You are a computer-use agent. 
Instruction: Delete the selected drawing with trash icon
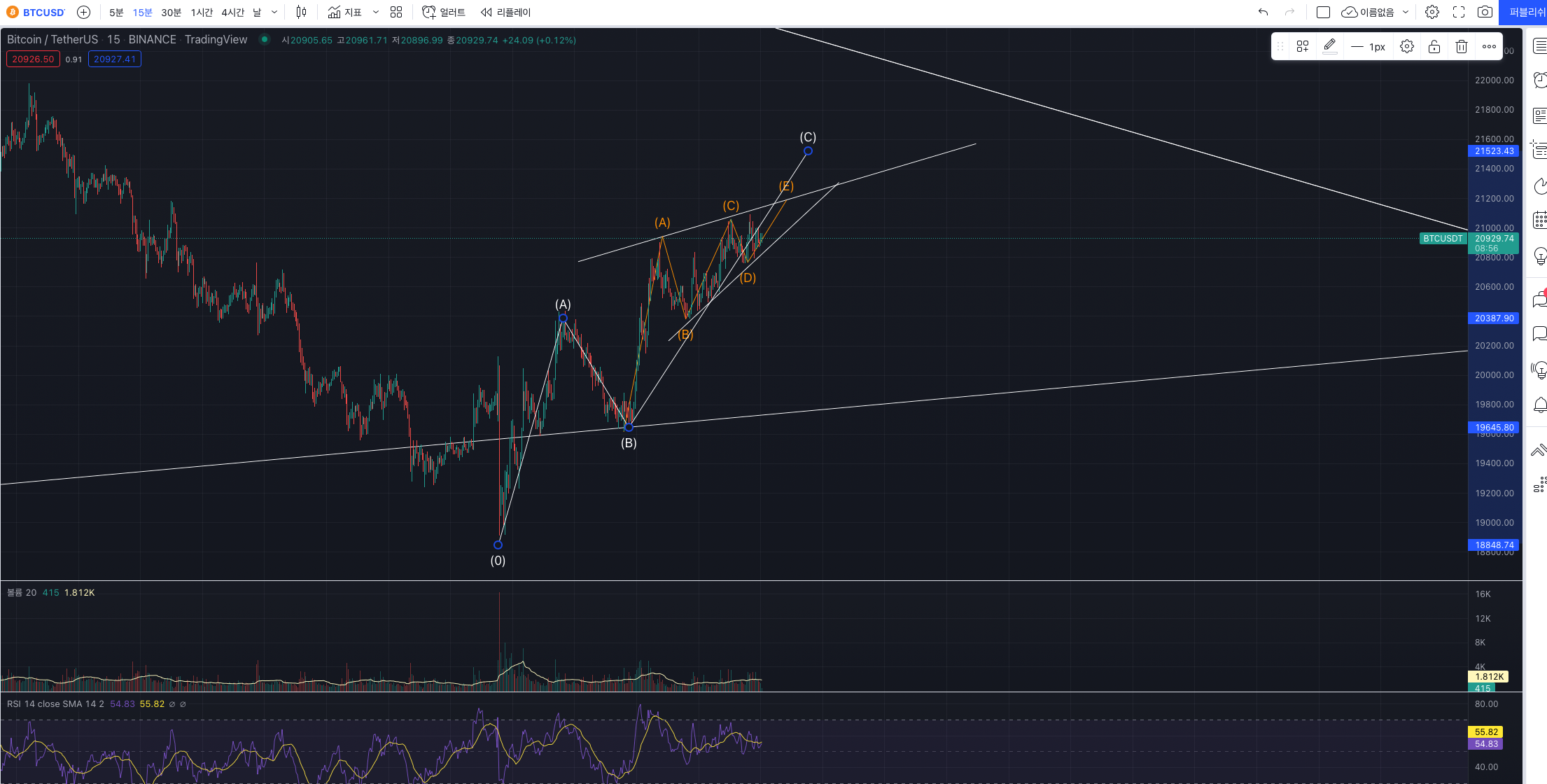tap(1462, 46)
